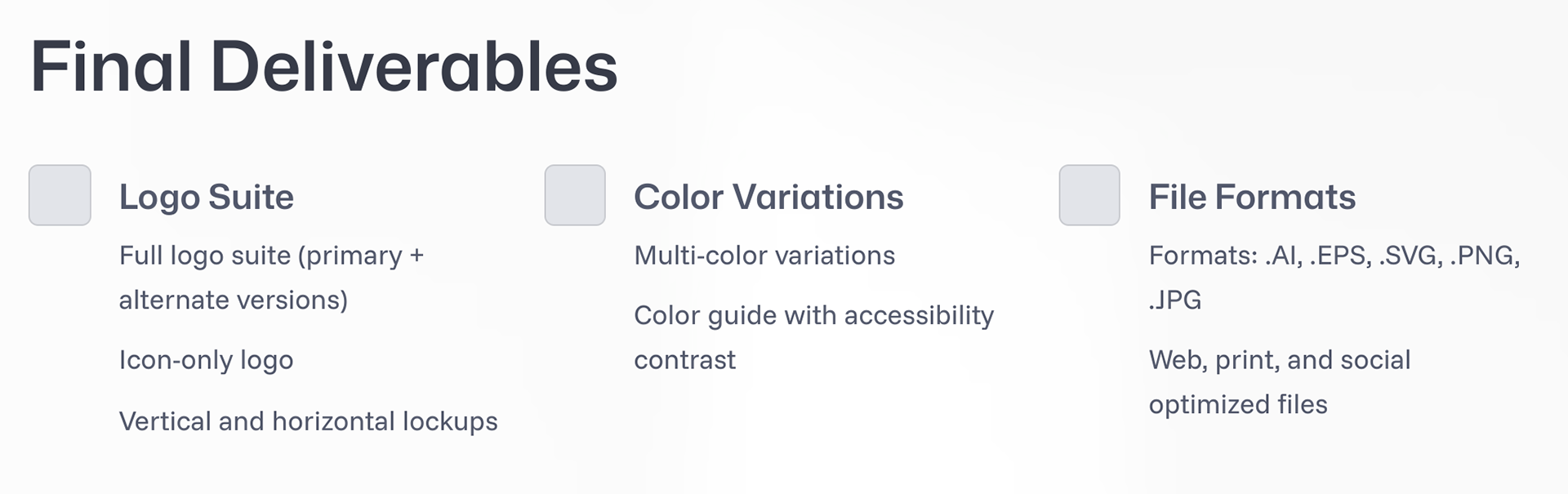Click the 'Formats: .AI, .EPS, .SVG' line
Viewport: 1568px width, 494px height.
pos(1334,256)
